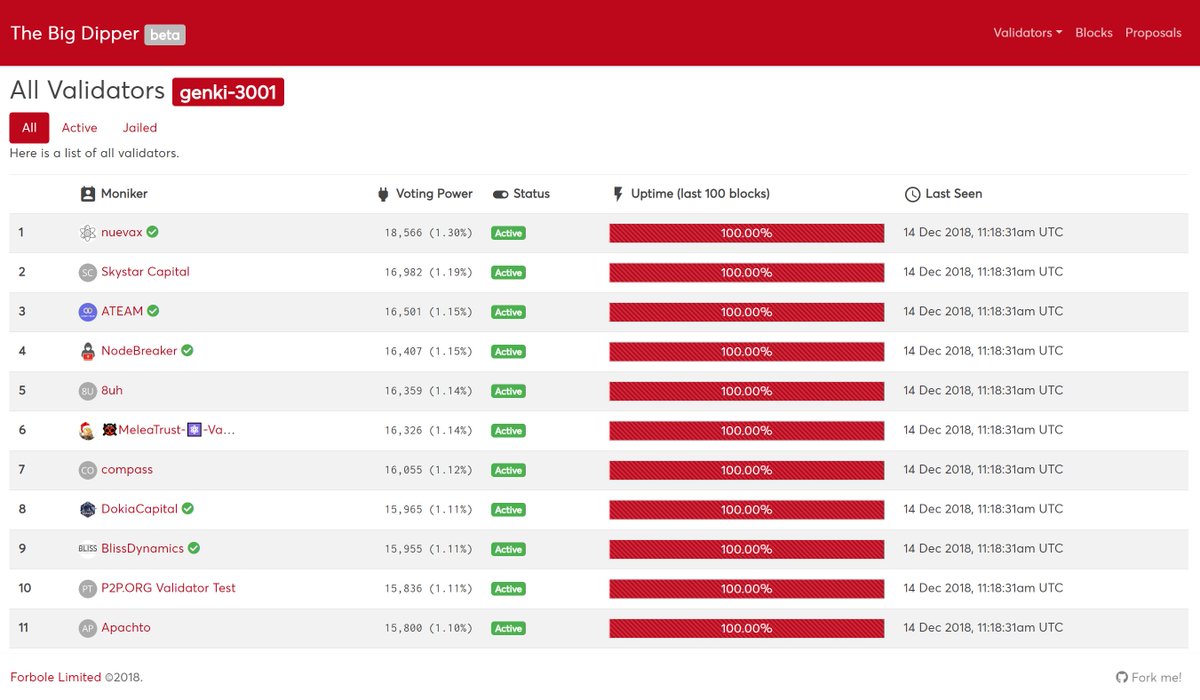Open the NodeBreaker validator link

(139, 351)
